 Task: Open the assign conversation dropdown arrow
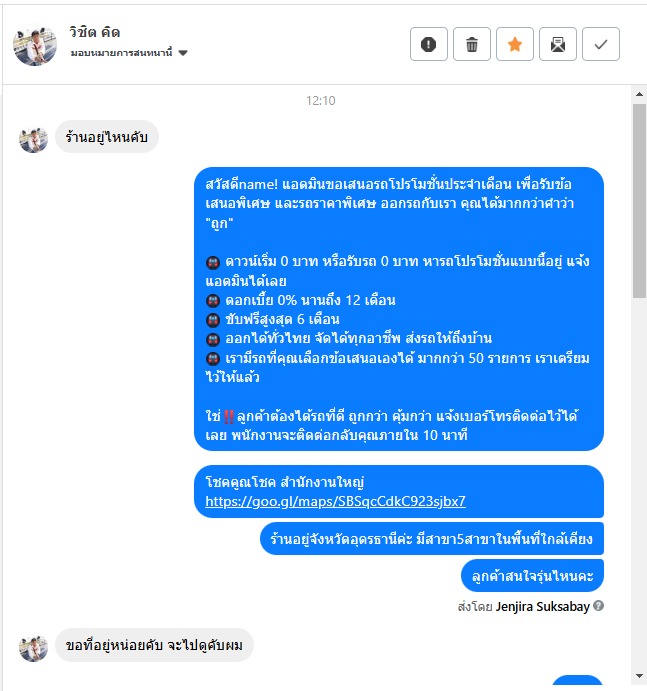point(183,53)
